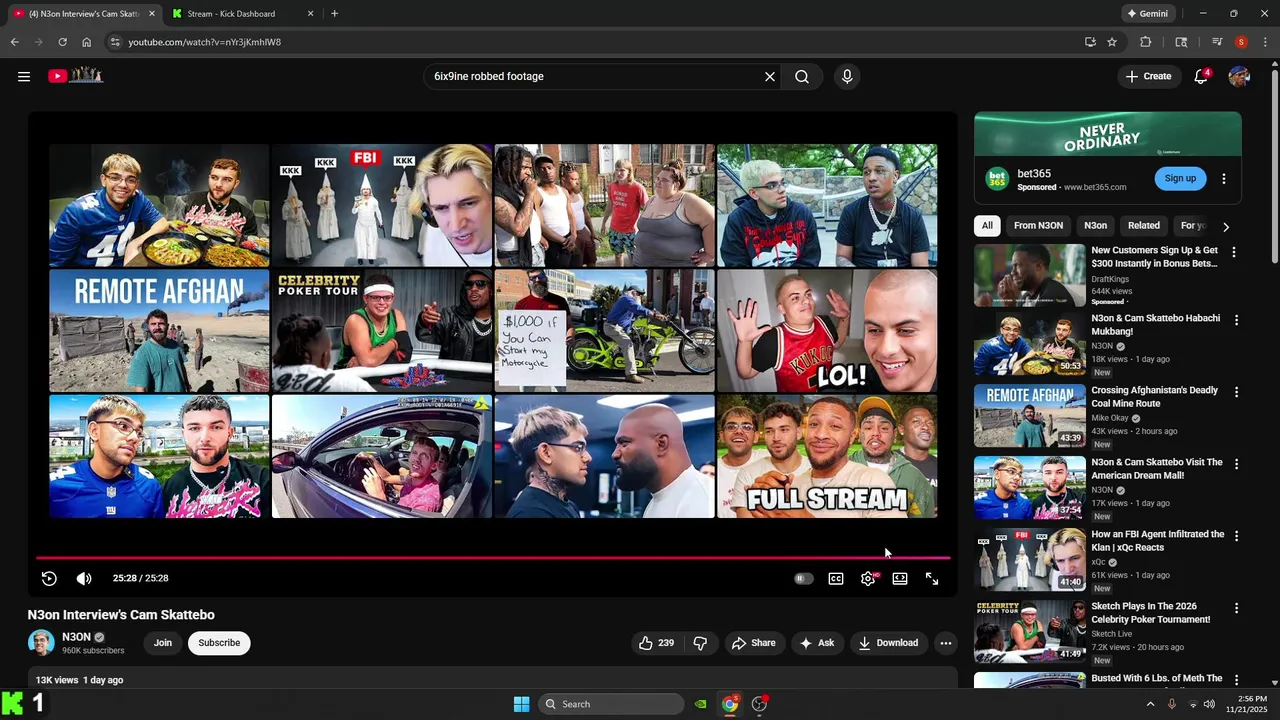Open Gemini in Chrome

[x=1147, y=14]
